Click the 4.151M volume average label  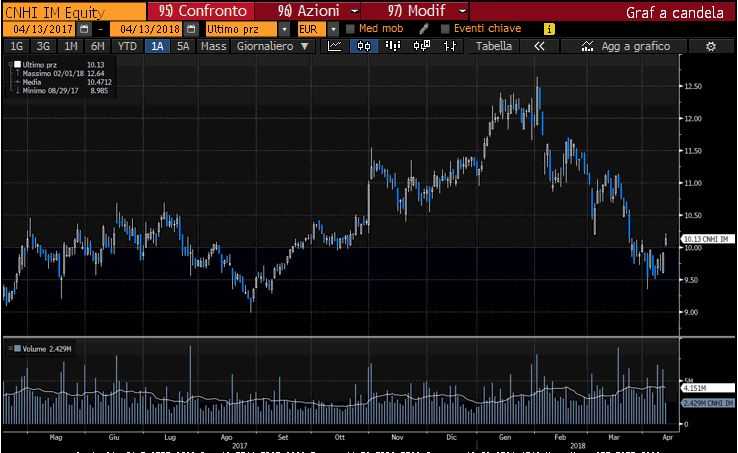coord(708,388)
